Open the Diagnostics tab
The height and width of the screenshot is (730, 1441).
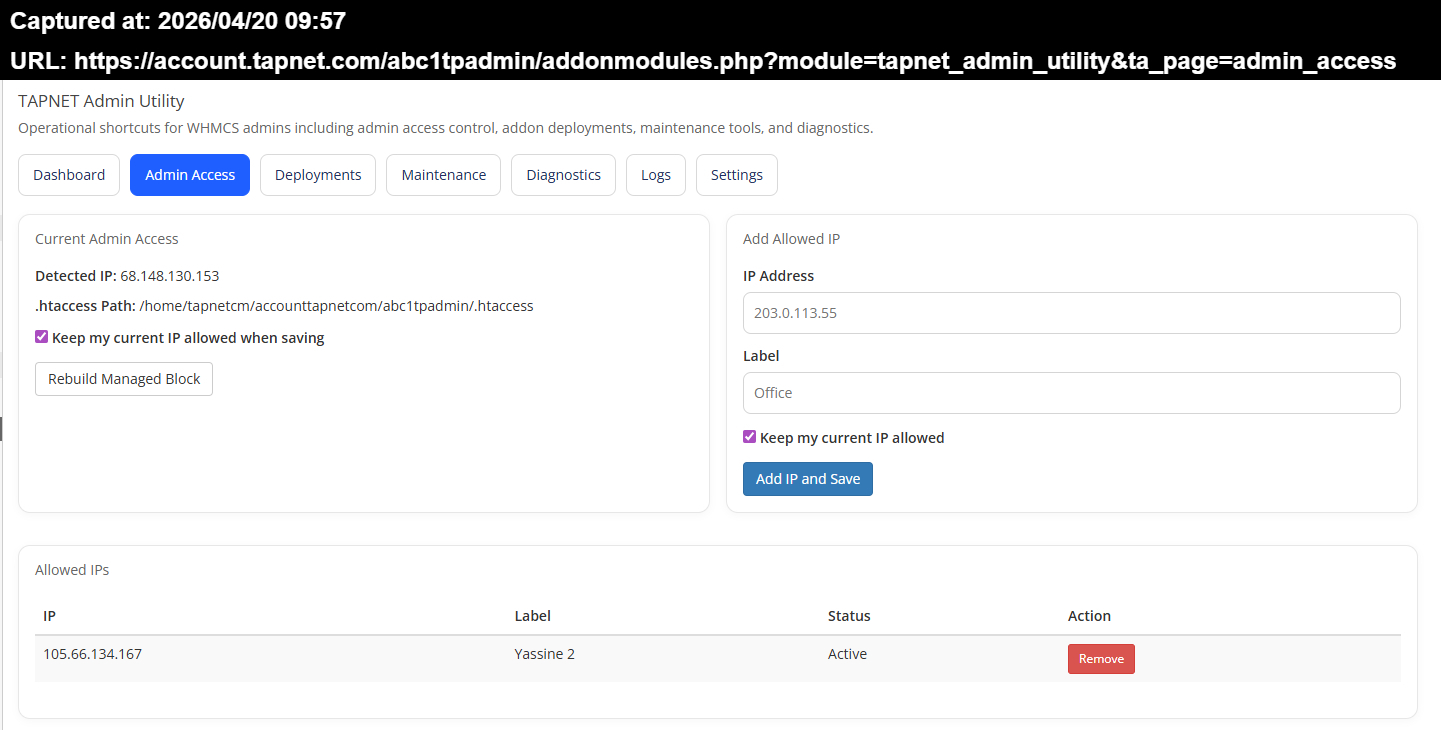click(563, 175)
